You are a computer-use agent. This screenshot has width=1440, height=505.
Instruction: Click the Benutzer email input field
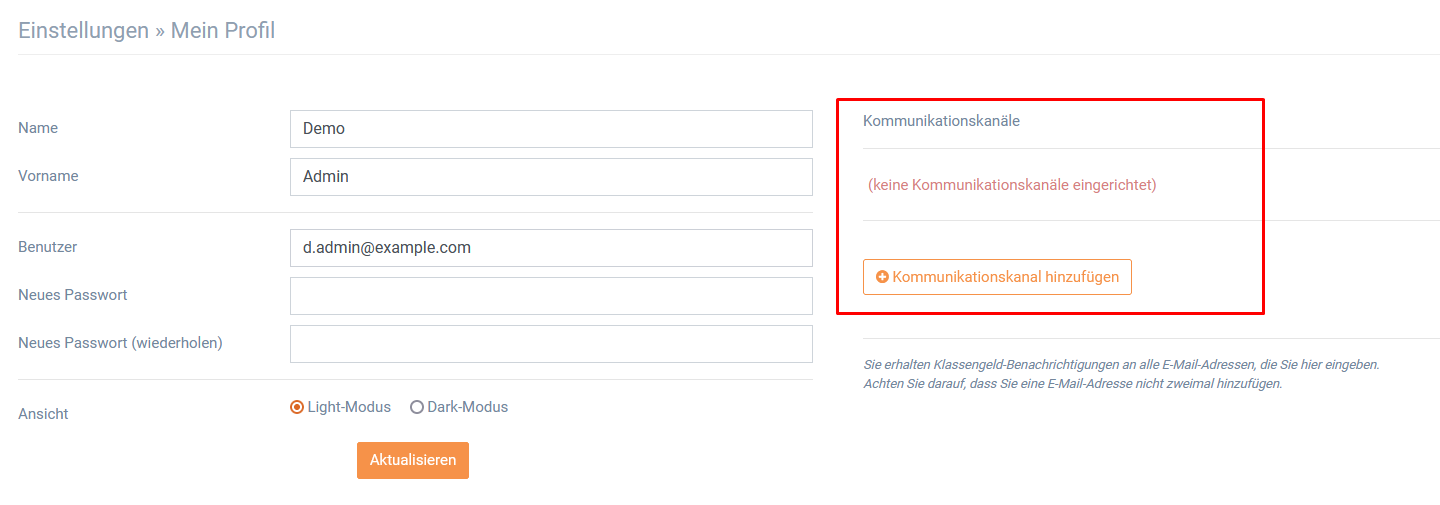pyautogui.click(x=551, y=248)
